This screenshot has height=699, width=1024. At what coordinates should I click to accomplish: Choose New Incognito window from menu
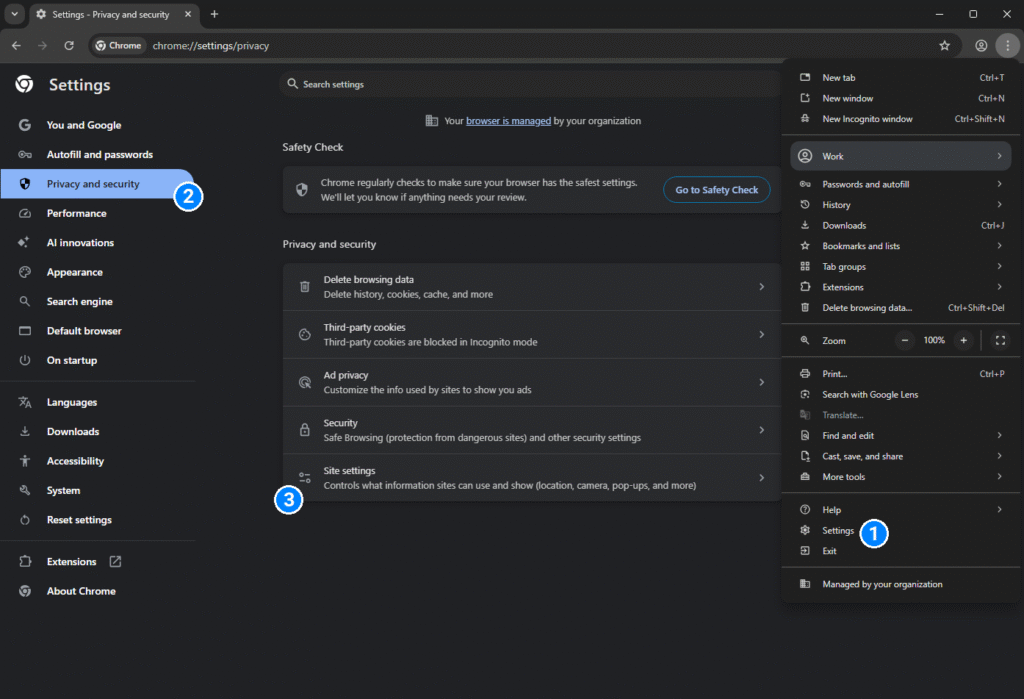coord(867,119)
